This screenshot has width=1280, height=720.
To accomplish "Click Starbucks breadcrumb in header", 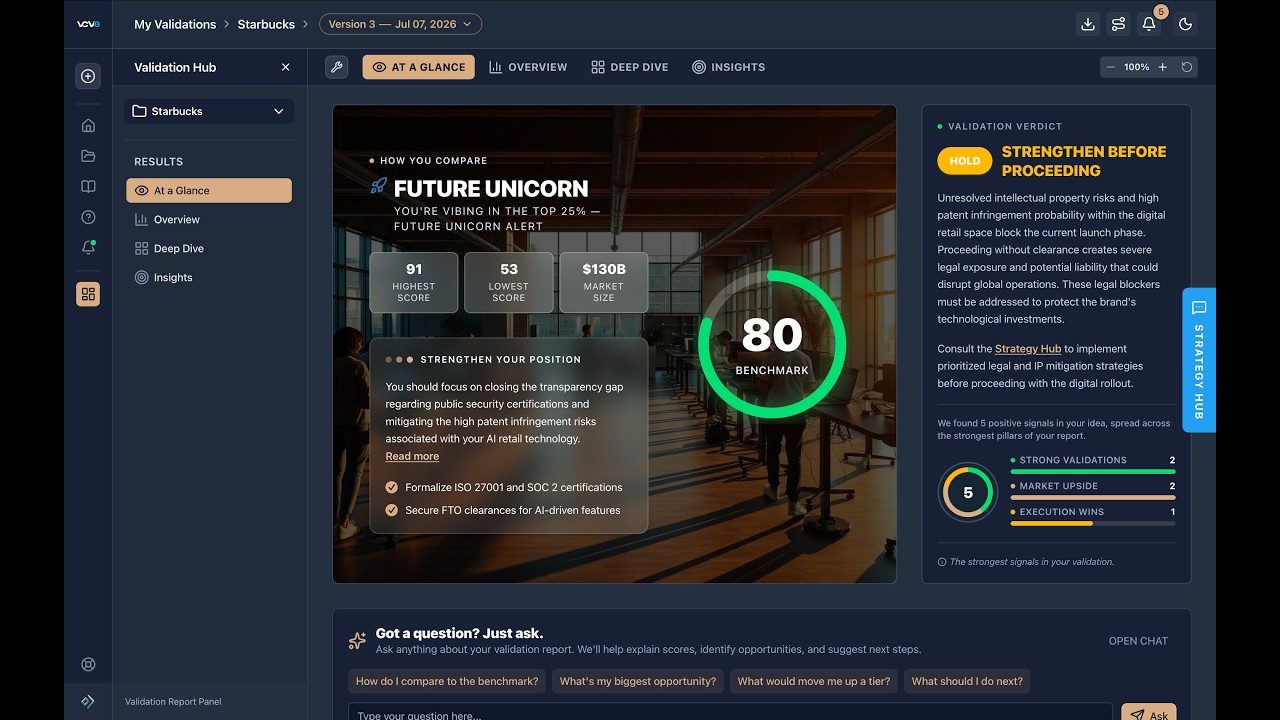I will (x=266, y=24).
